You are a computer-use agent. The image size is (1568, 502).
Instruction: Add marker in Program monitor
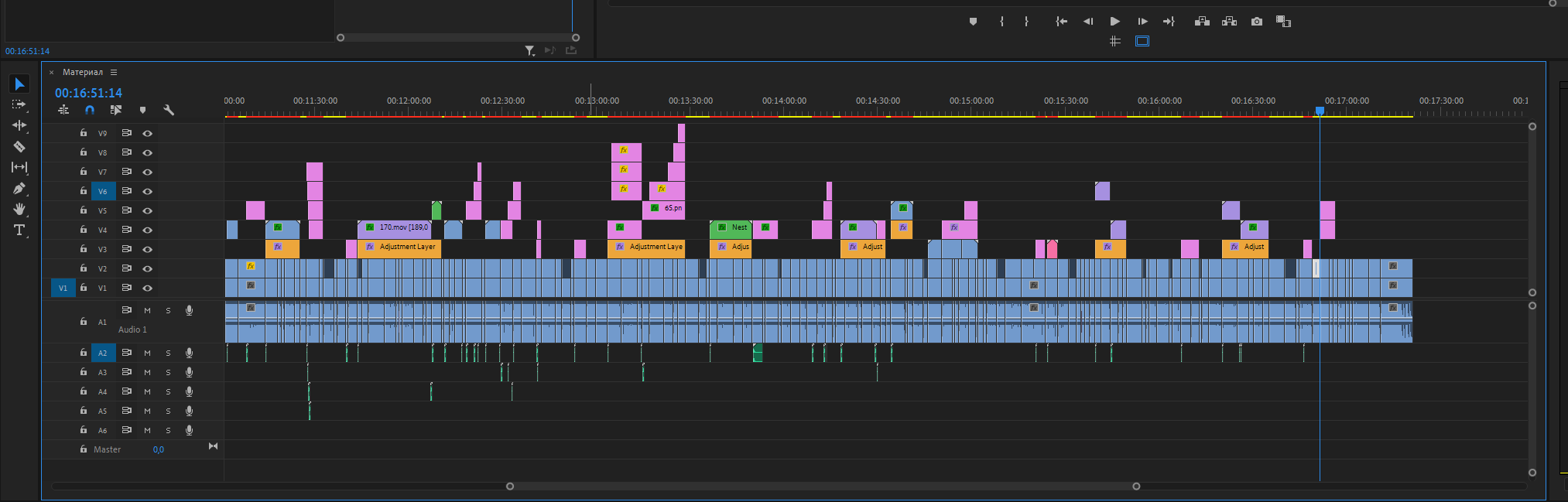(973, 22)
